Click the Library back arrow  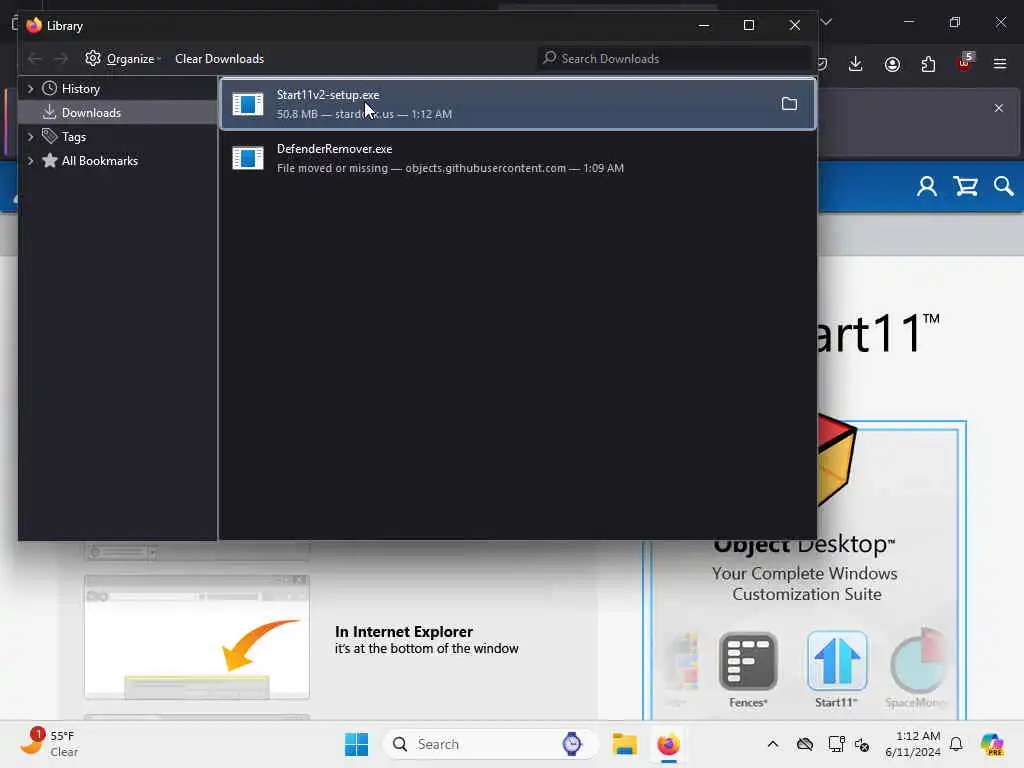coord(35,59)
